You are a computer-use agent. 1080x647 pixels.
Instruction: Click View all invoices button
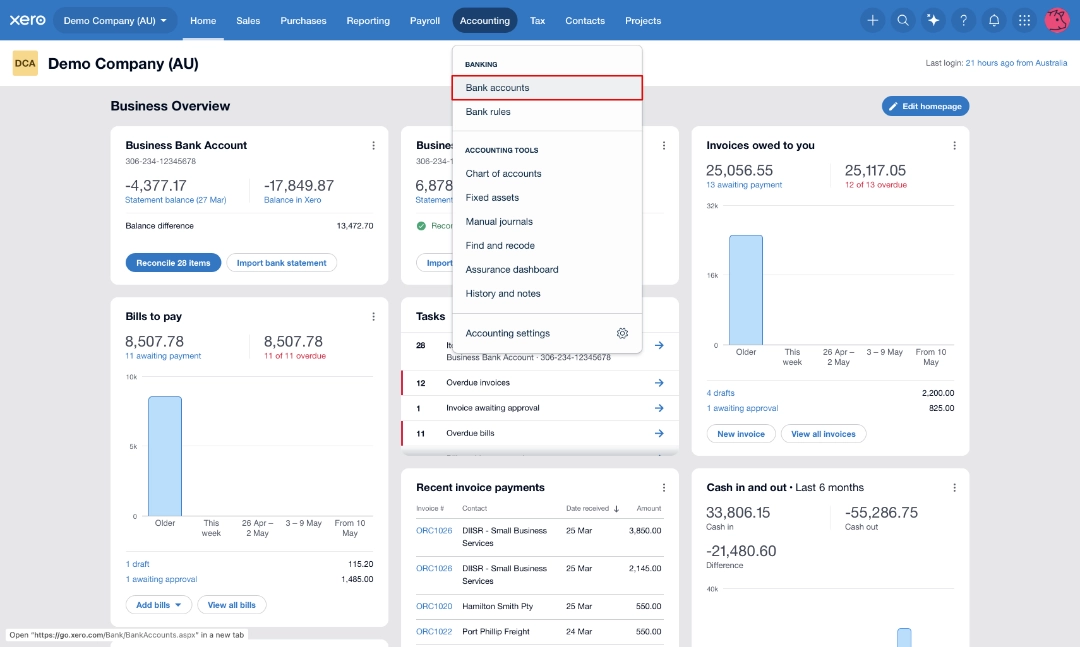pyautogui.click(x=823, y=434)
